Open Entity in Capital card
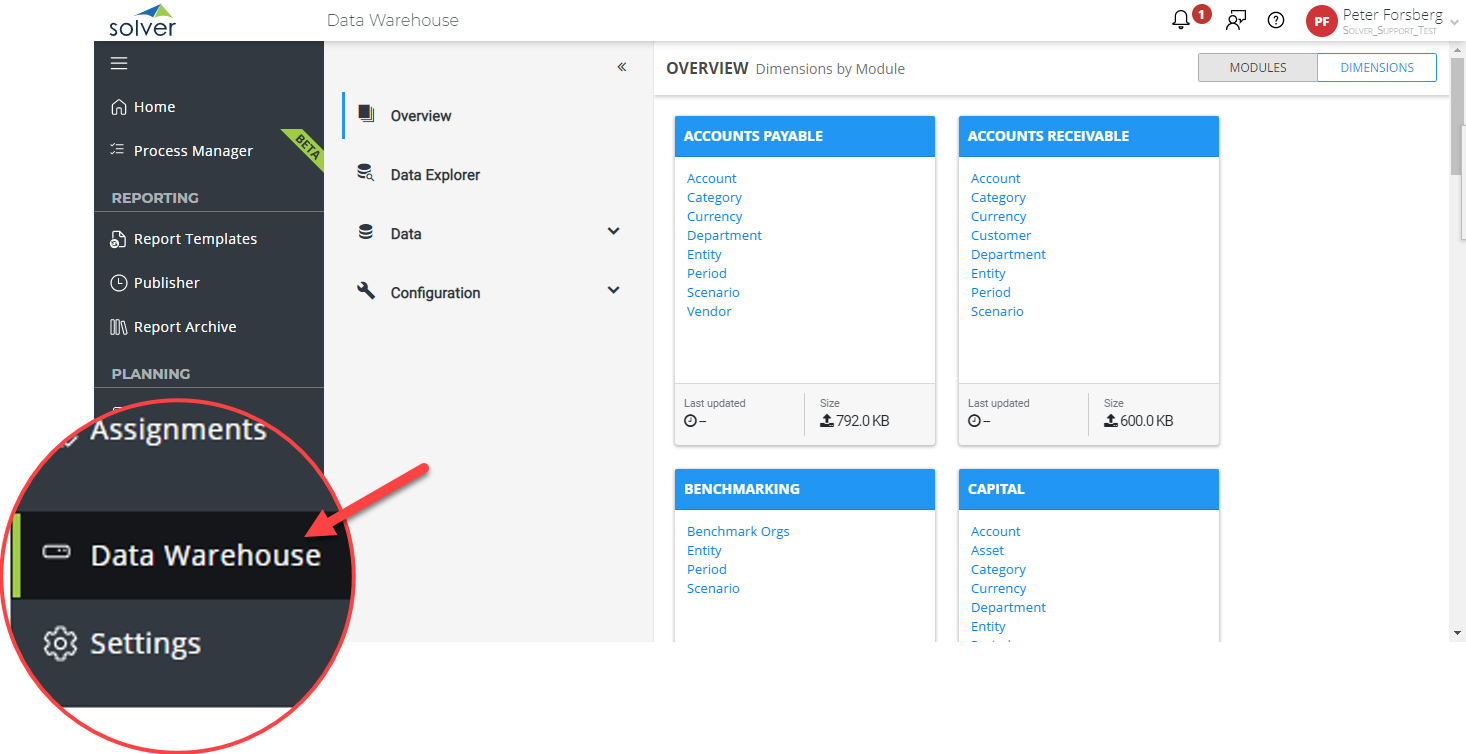1466x754 pixels. 988,627
